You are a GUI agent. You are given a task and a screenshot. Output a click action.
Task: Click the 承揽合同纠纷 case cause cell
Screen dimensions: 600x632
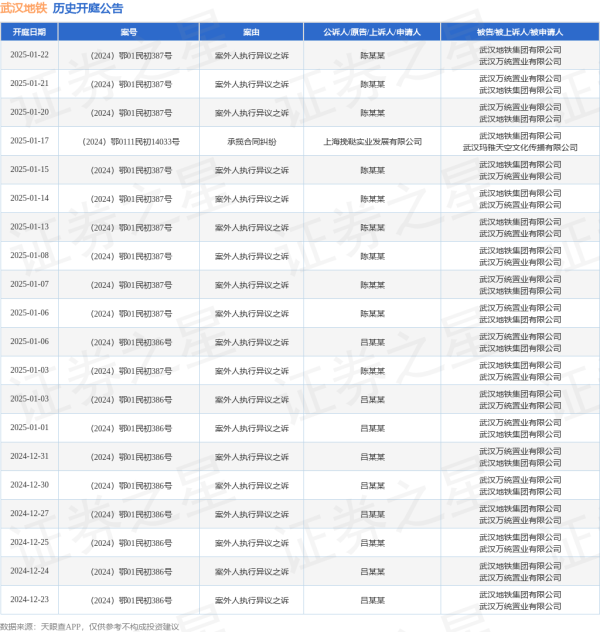point(252,141)
